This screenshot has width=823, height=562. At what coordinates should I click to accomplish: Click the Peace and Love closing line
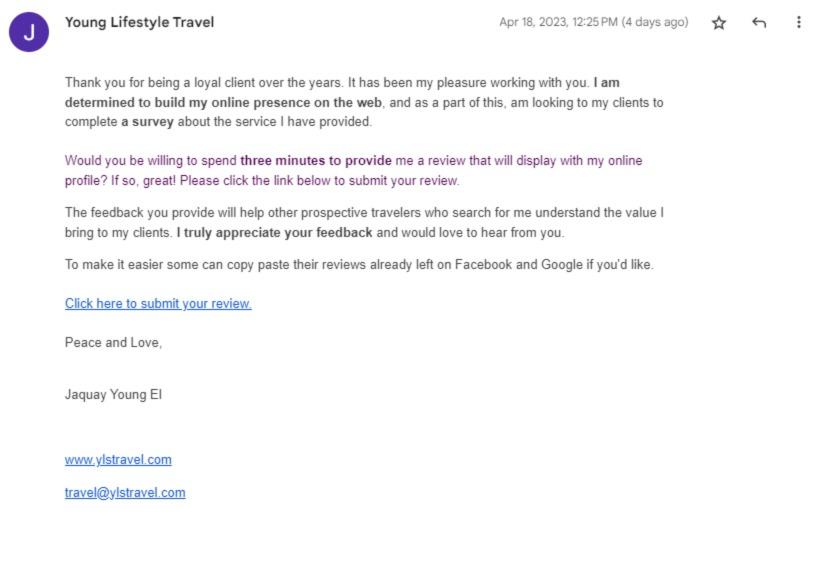pos(113,343)
